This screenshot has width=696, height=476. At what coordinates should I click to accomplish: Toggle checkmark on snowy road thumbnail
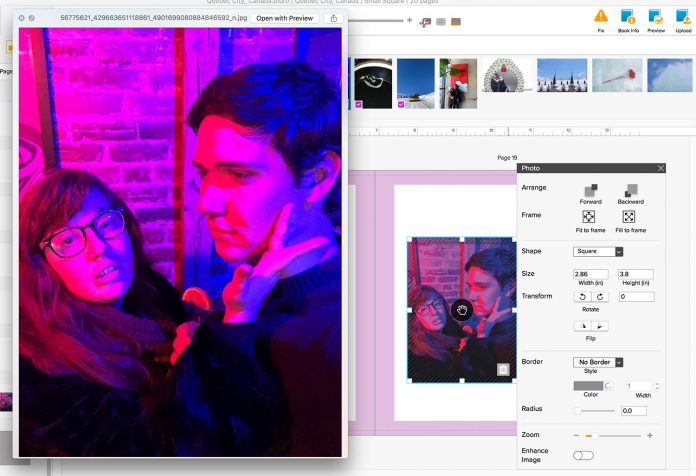401,104
